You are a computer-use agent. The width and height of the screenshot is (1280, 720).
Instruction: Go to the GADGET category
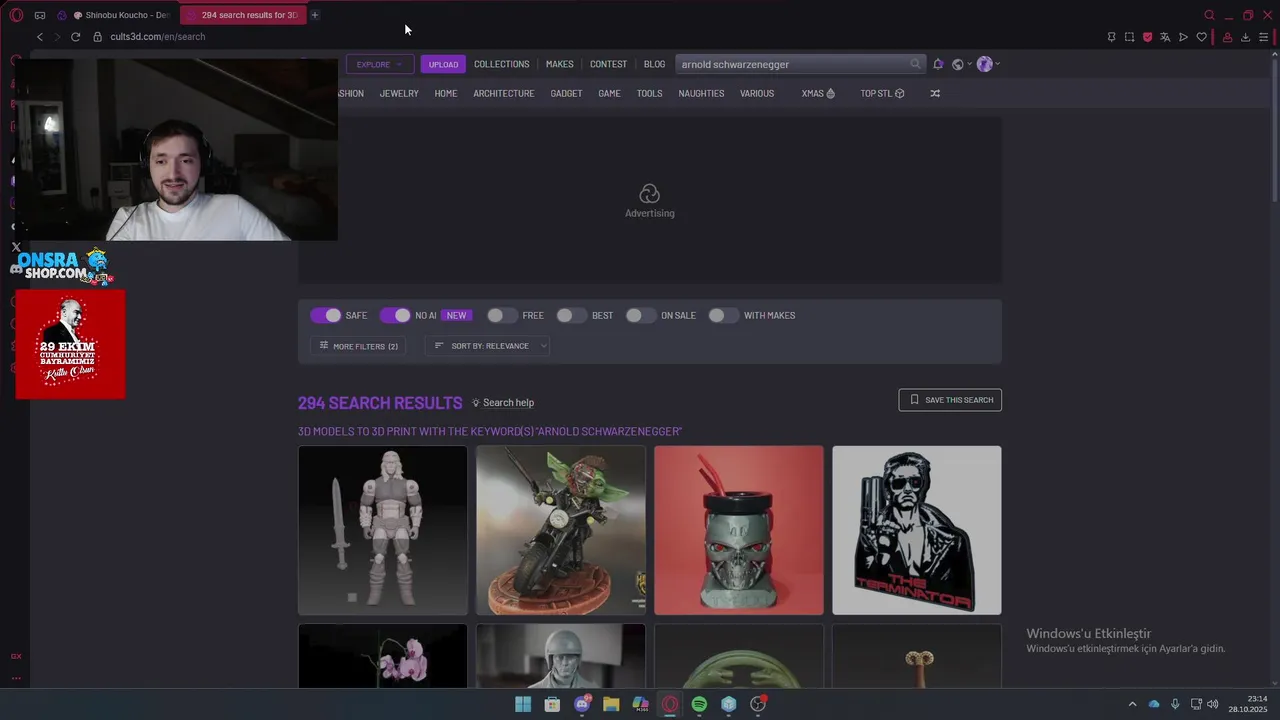[566, 93]
